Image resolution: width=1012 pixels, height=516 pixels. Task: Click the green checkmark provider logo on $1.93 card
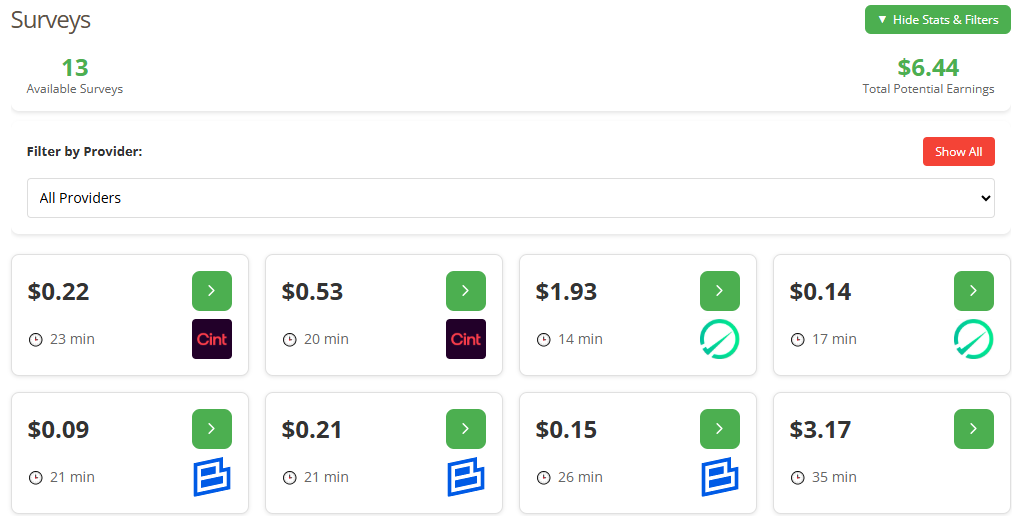point(719,339)
